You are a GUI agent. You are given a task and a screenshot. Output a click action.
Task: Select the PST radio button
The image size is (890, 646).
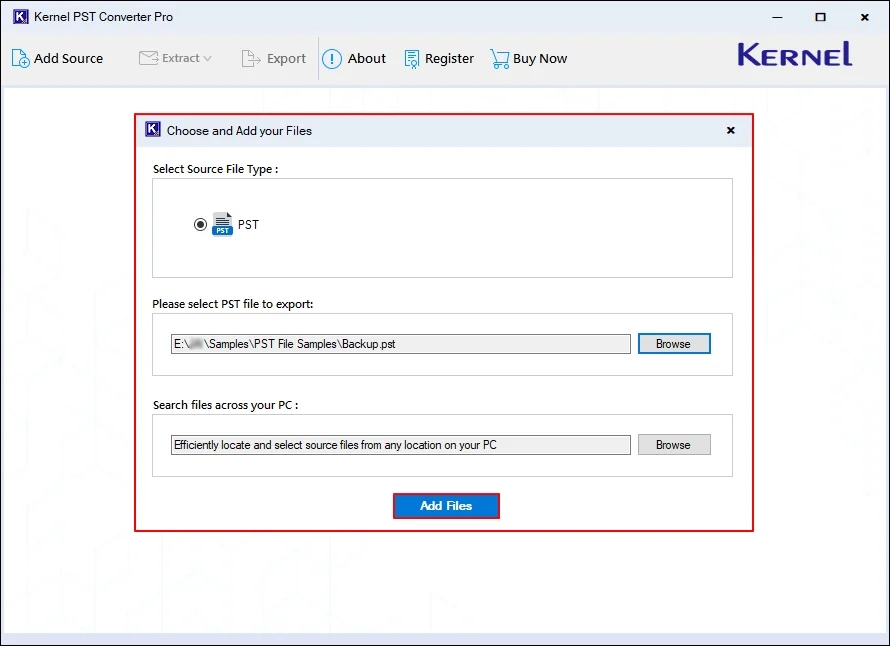pos(200,223)
